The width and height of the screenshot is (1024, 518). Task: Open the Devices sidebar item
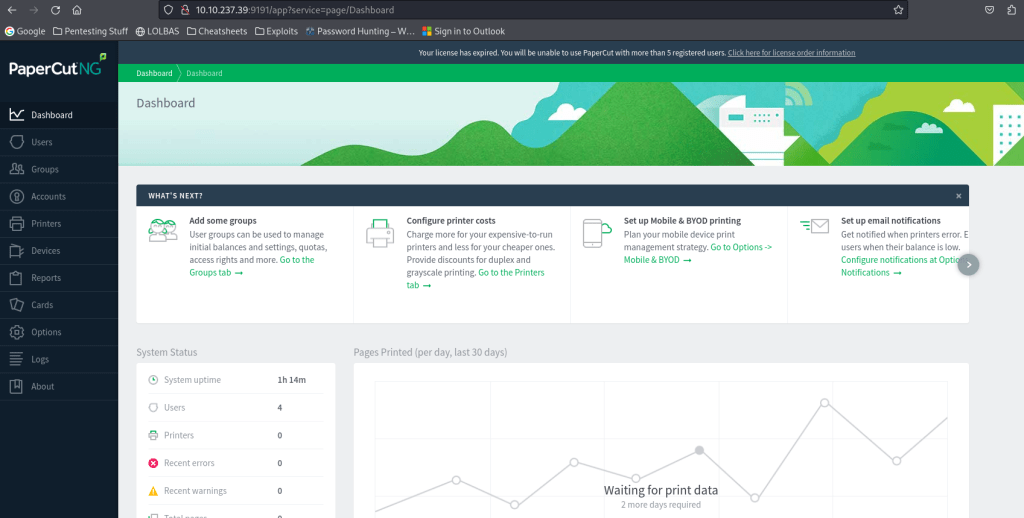[45, 251]
